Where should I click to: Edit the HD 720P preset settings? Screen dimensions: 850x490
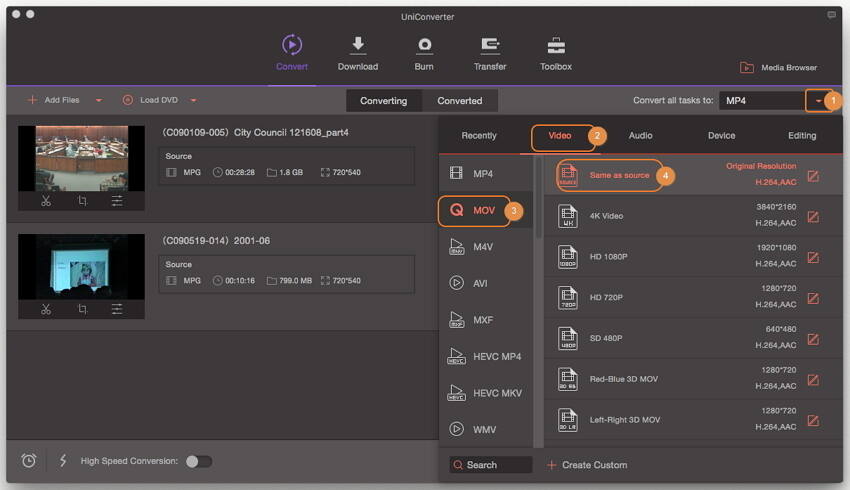click(x=813, y=298)
